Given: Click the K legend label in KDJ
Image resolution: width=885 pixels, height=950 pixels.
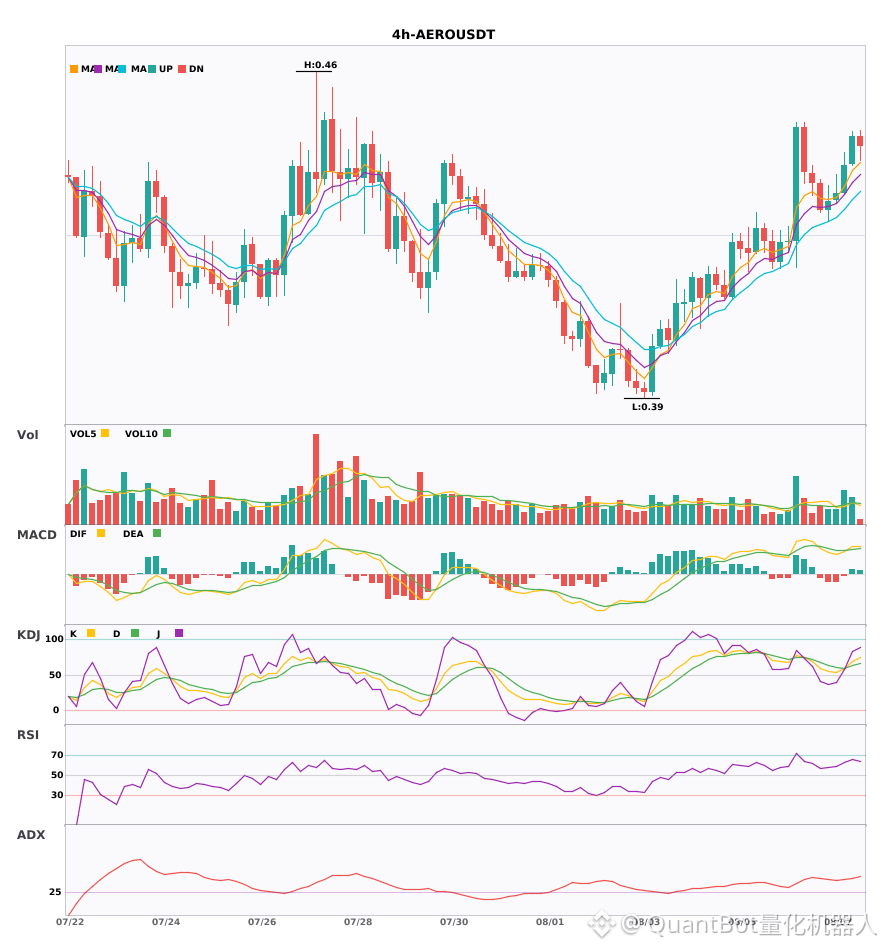Looking at the screenshot, I should coord(73,634).
